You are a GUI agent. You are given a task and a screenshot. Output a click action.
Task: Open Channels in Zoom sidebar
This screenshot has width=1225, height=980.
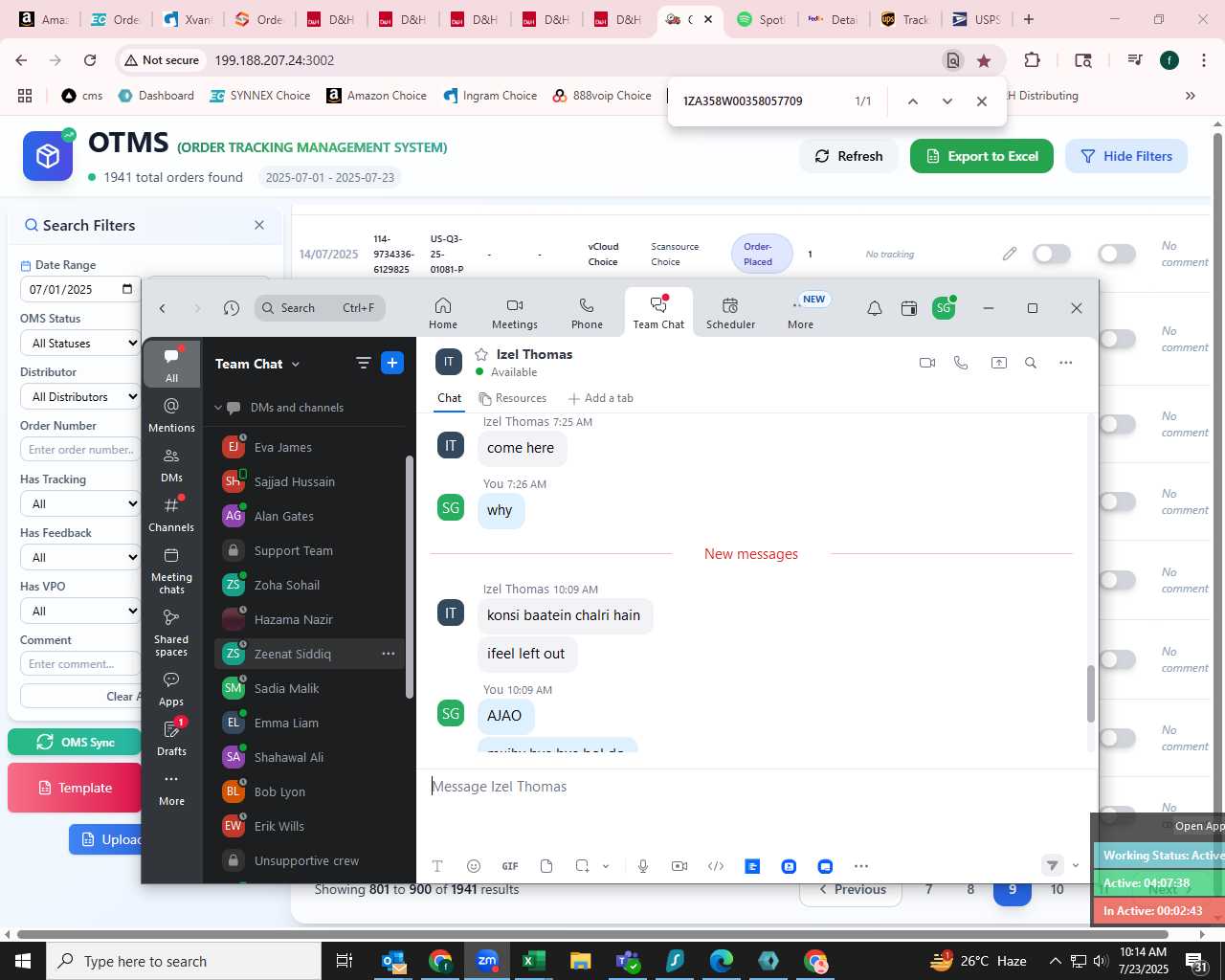(x=172, y=515)
